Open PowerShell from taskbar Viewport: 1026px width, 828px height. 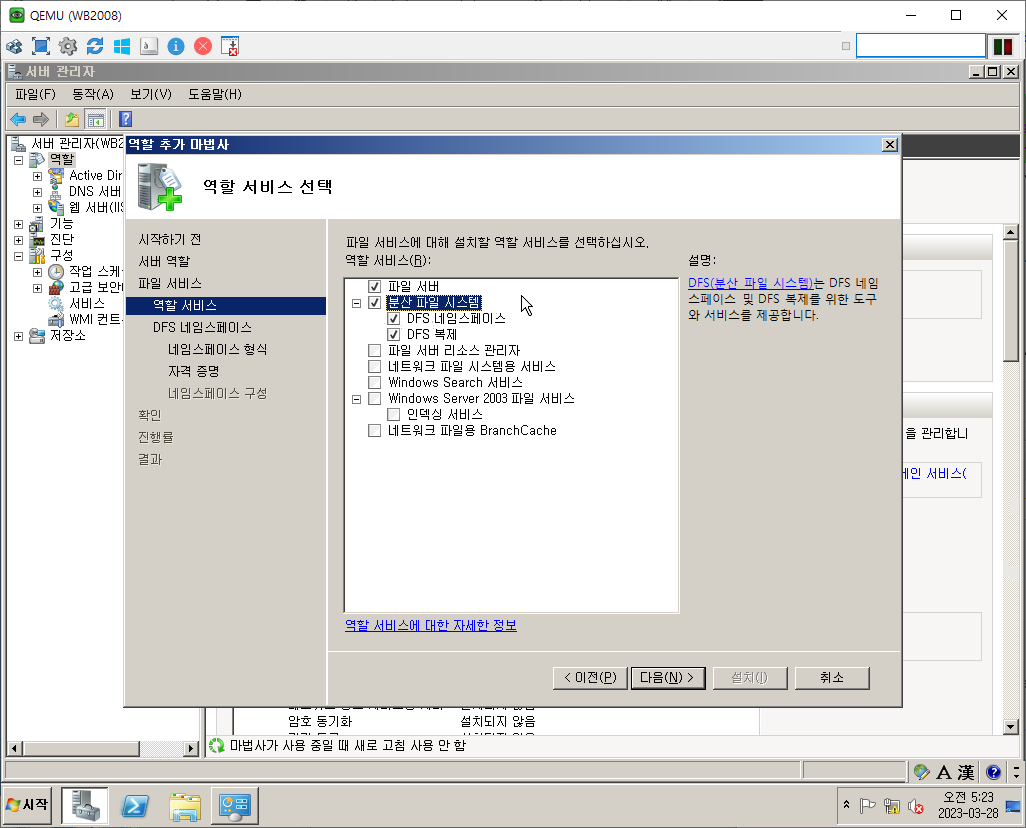click(135, 806)
